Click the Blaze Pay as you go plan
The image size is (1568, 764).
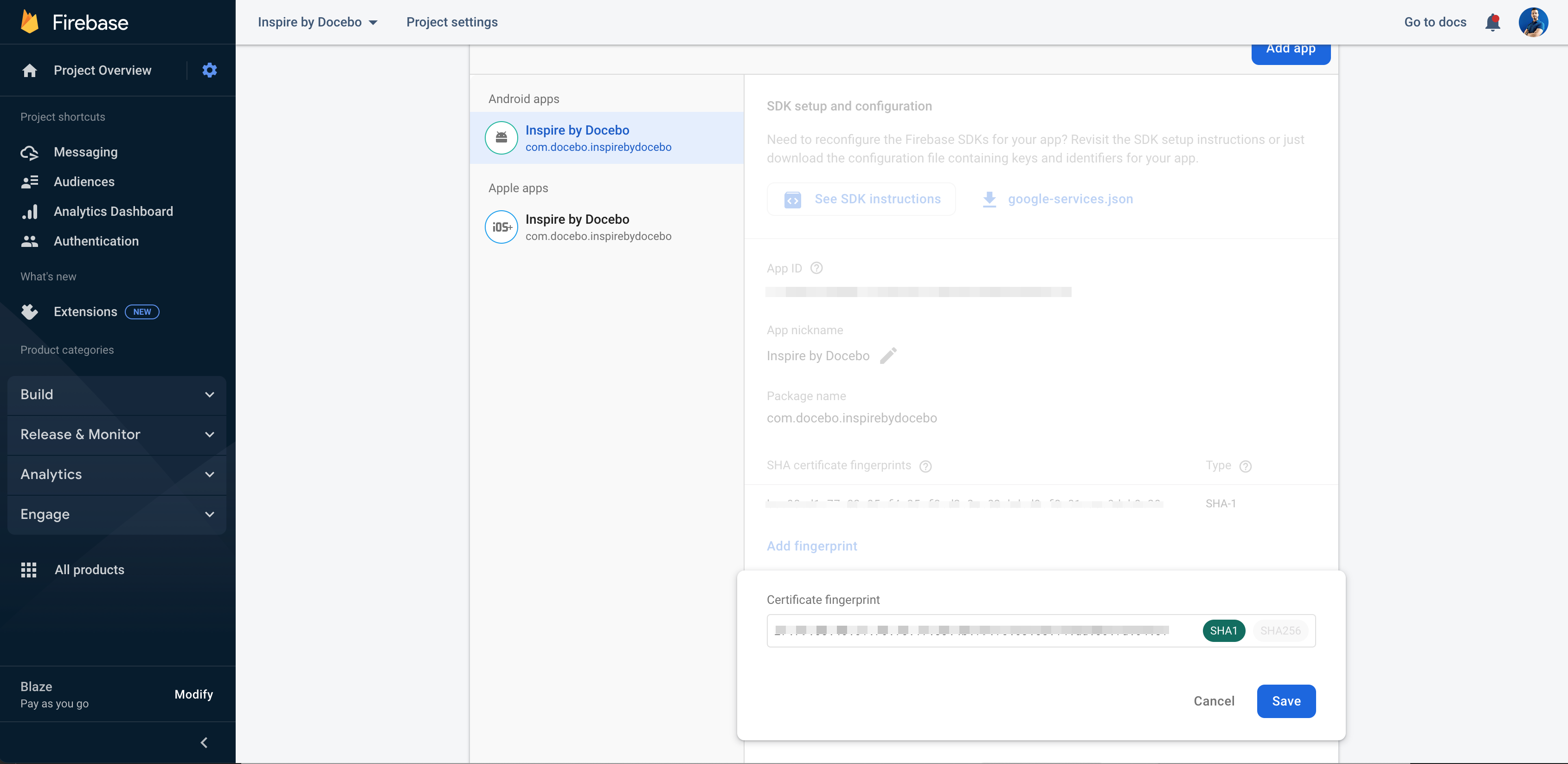coord(54,694)
